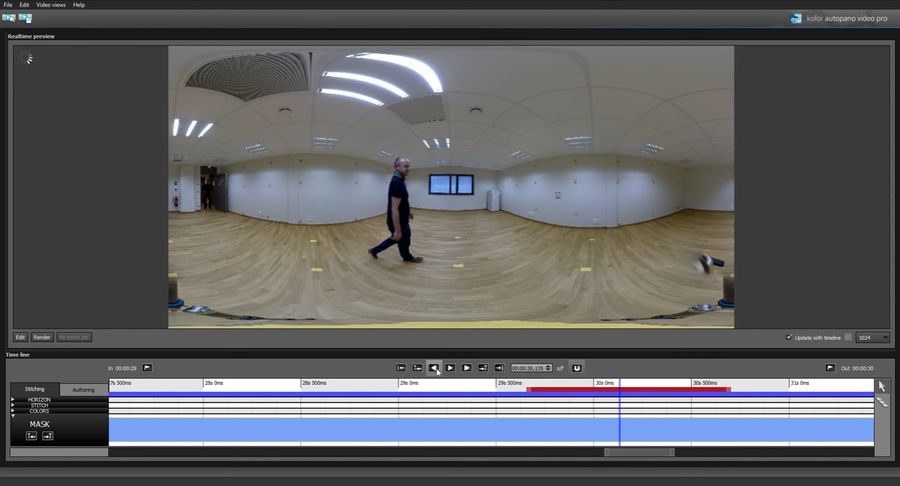Click the greyed-out batch job button

[74, 337]
